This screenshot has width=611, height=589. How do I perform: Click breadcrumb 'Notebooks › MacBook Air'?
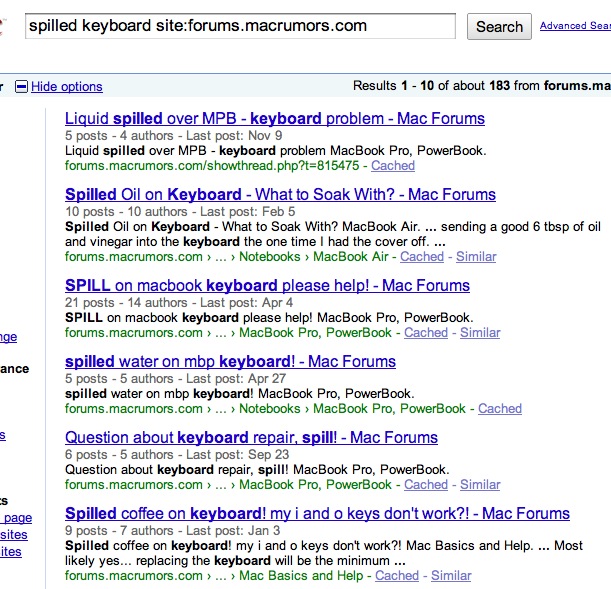tap(314, 257)
